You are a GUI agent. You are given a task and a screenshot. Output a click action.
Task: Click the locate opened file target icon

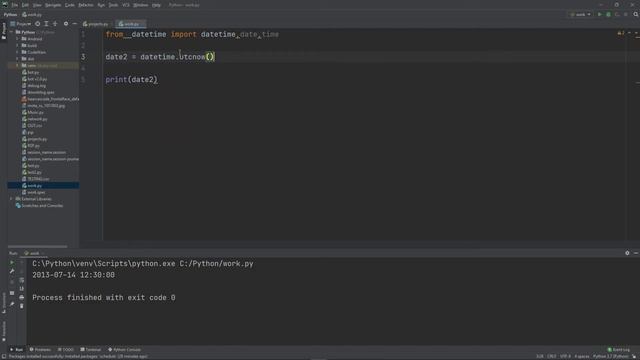coord(38,24)
